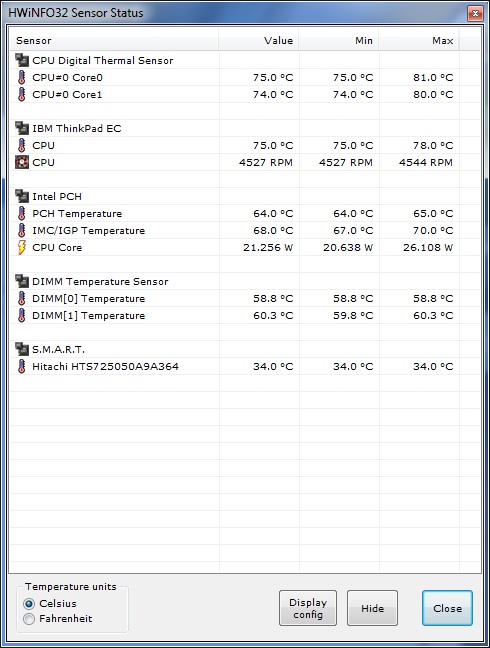Click the thermometer icon beside IMC/IGP Temperature
The width and height of the screenshot is (490, 648).
pyautogui.click(x=21, y=230)
